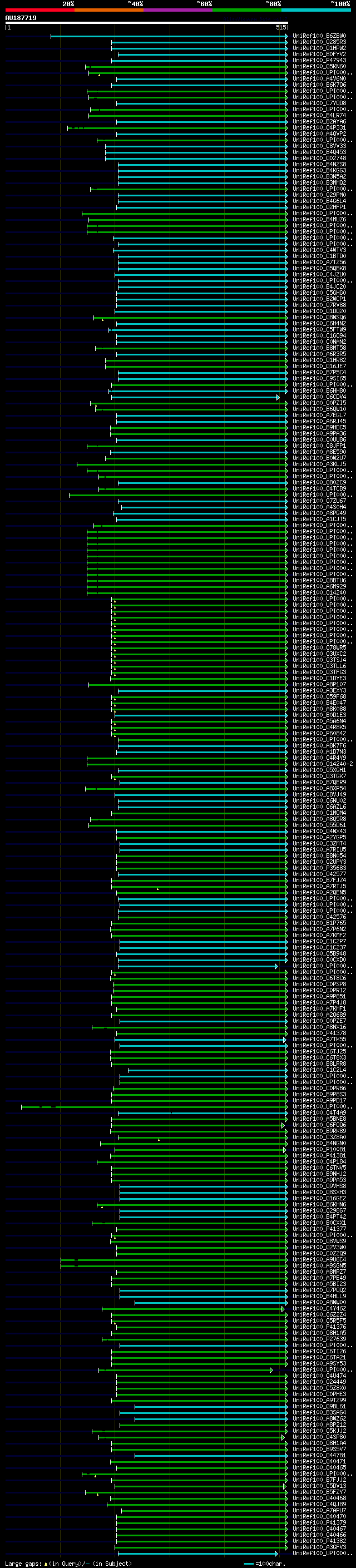Click hit label UniRef100_B4NZS8
The width and height of the screenshot is (356, 1568).
click(319, 164)
